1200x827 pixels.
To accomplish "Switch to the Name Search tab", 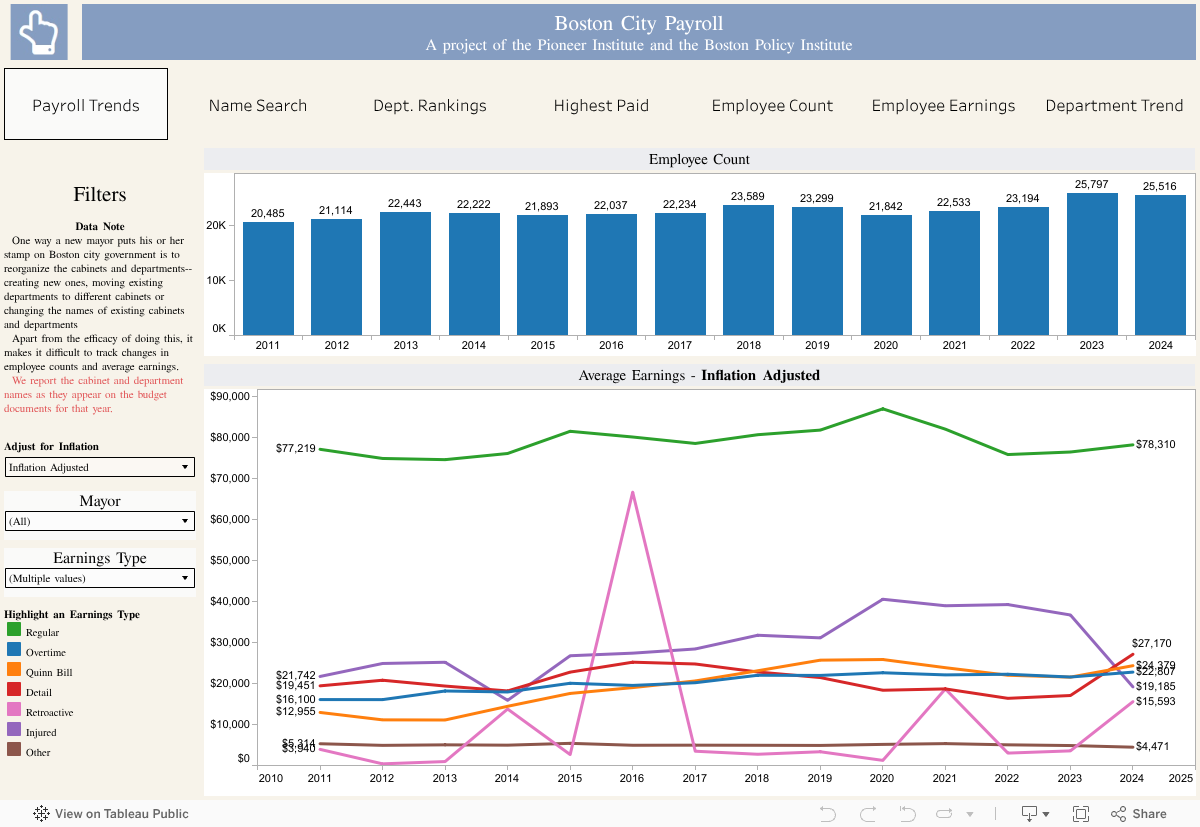I will pos(258,105).
